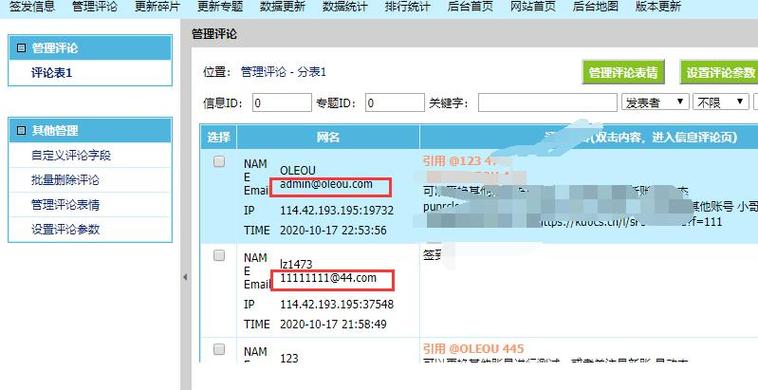The image size is (758, 390).
Task: Go to 网站首页
Action: pyautogui.click(x=533, y=7)
